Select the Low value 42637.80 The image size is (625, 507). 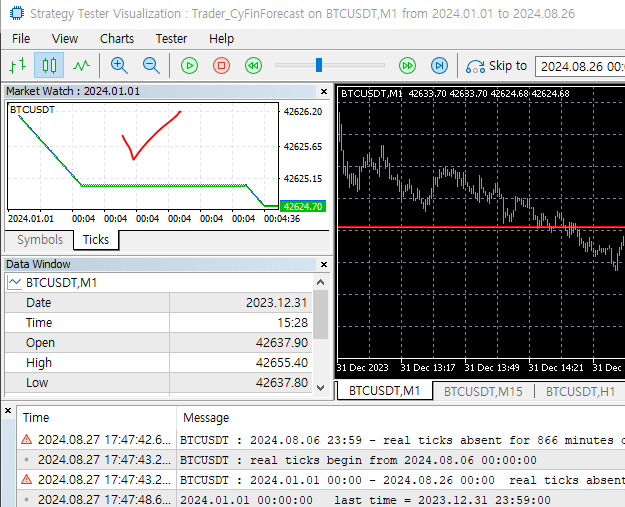click(x=282, y=383)
